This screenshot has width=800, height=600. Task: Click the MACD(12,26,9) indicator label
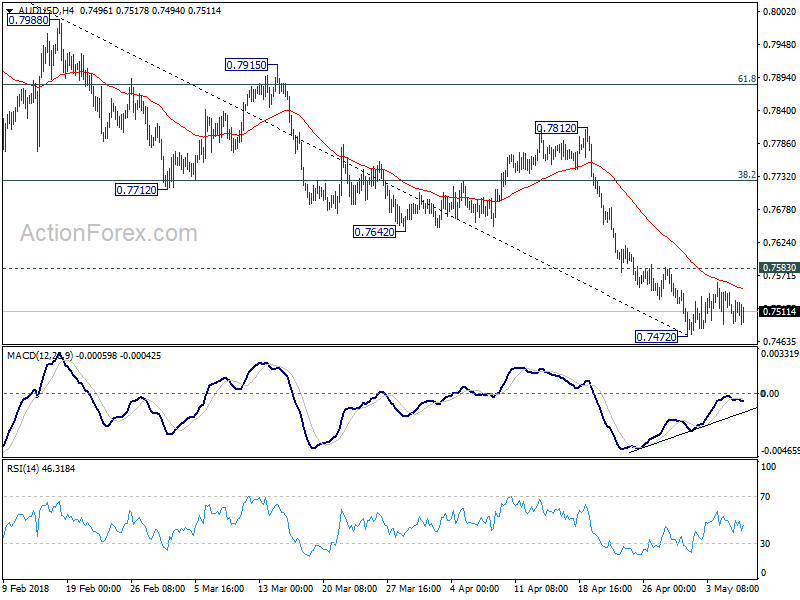tap(40, 355)
